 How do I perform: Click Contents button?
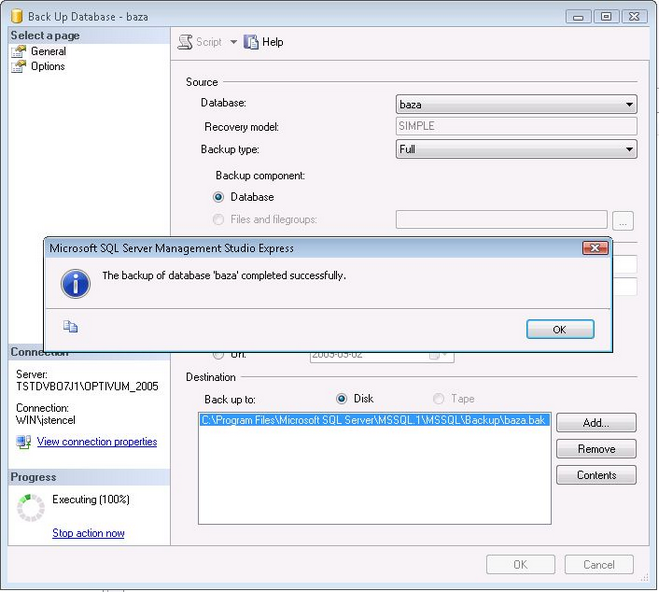[x=596, y=475]
